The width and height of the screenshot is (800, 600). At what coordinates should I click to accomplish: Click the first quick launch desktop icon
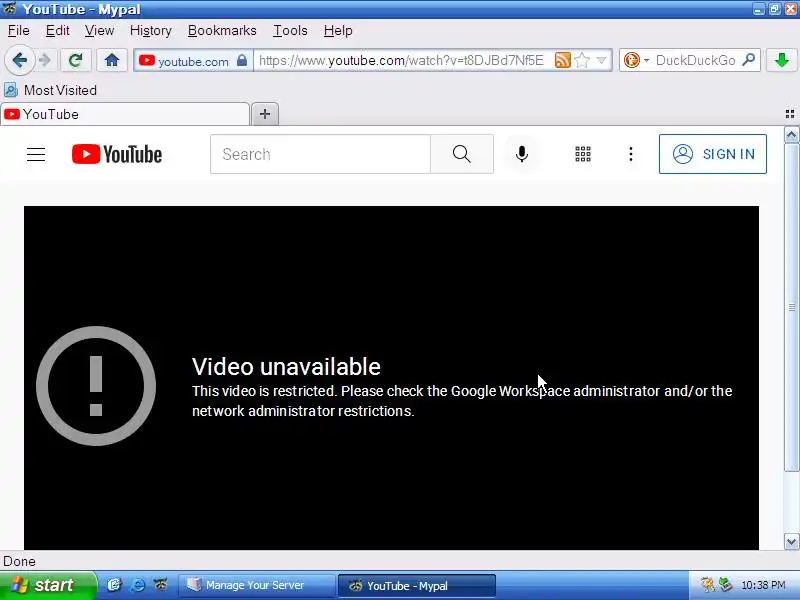click(x=114, y=585)
